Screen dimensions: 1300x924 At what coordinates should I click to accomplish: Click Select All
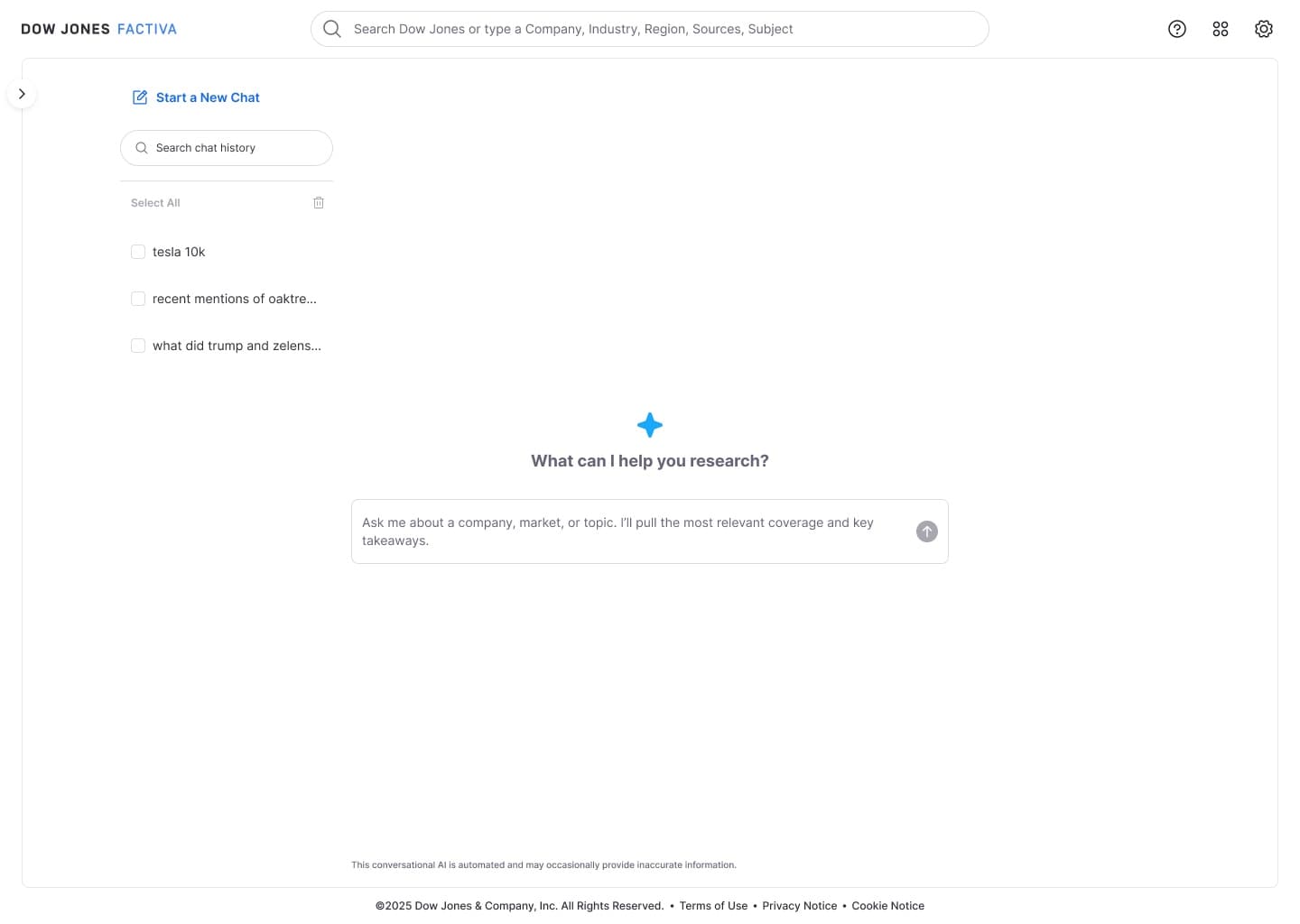pos(155,203)
